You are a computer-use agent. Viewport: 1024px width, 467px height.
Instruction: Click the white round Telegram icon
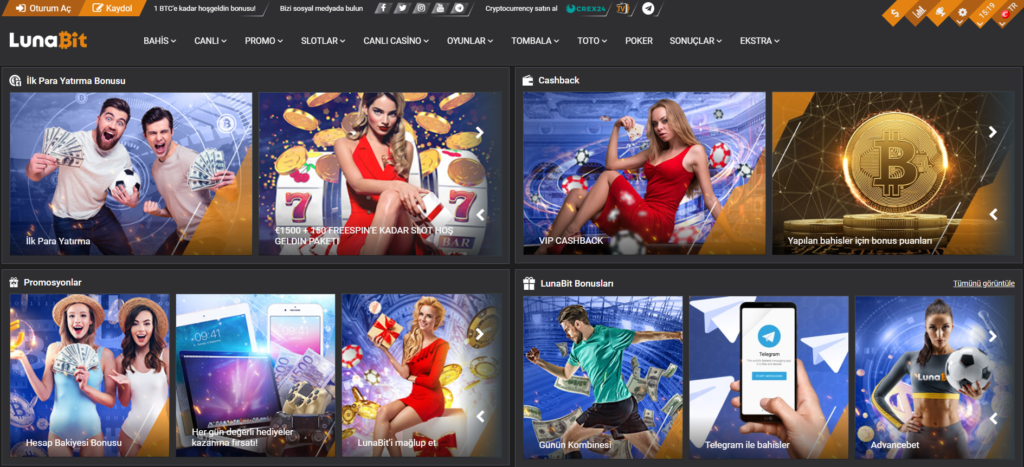[648, 8]
